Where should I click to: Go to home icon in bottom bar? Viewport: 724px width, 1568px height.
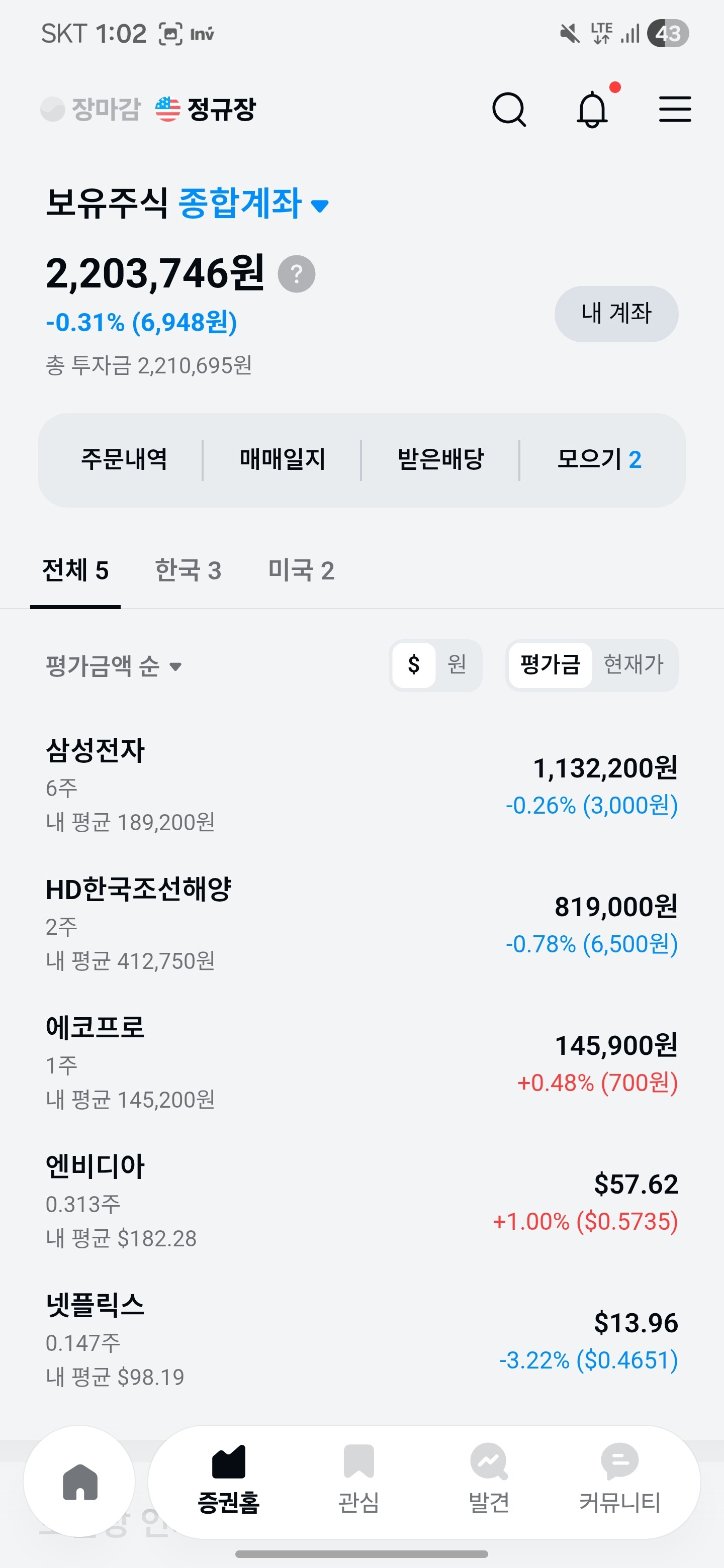[80, 1482]
